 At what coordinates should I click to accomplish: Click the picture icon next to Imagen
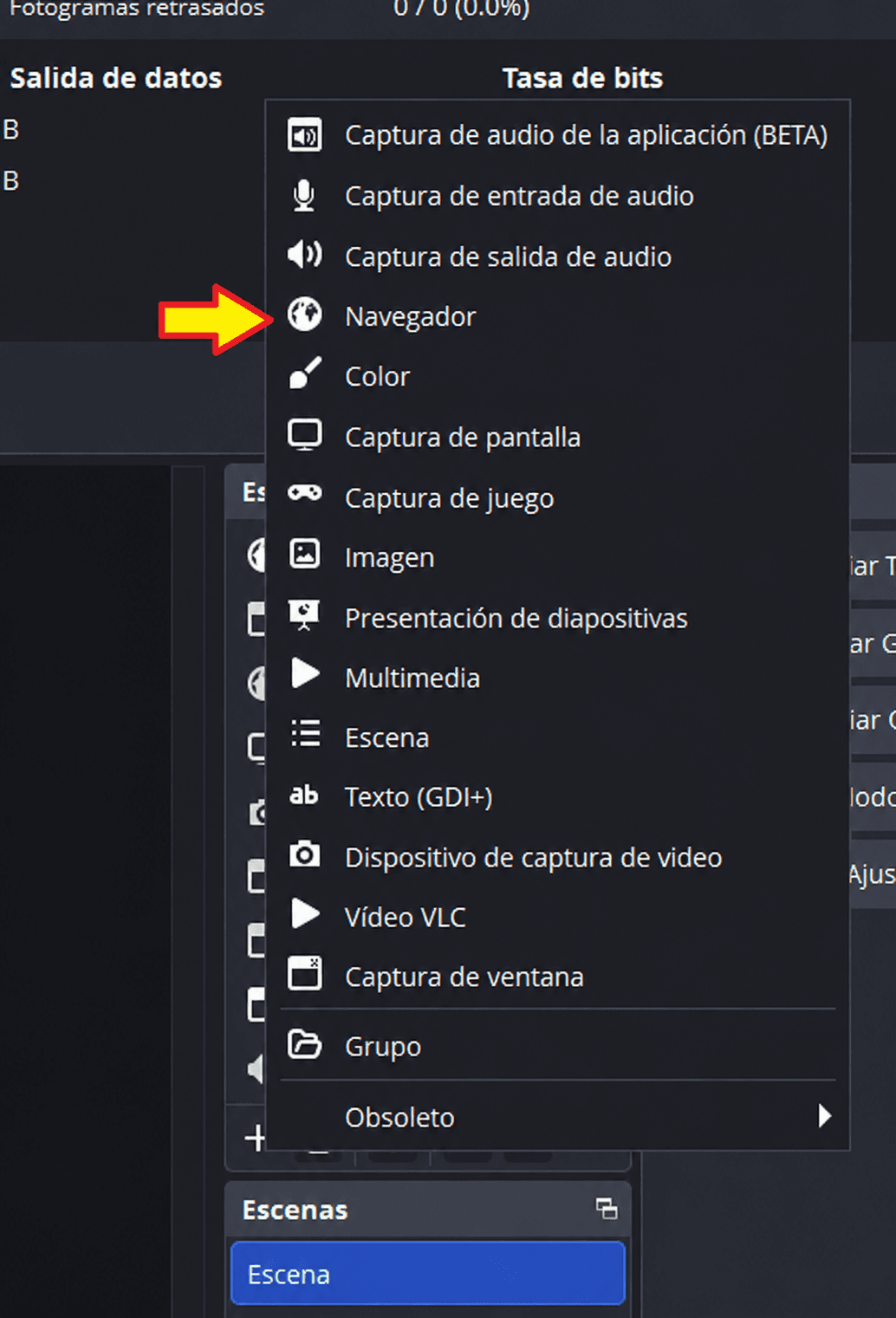[304, 554]
